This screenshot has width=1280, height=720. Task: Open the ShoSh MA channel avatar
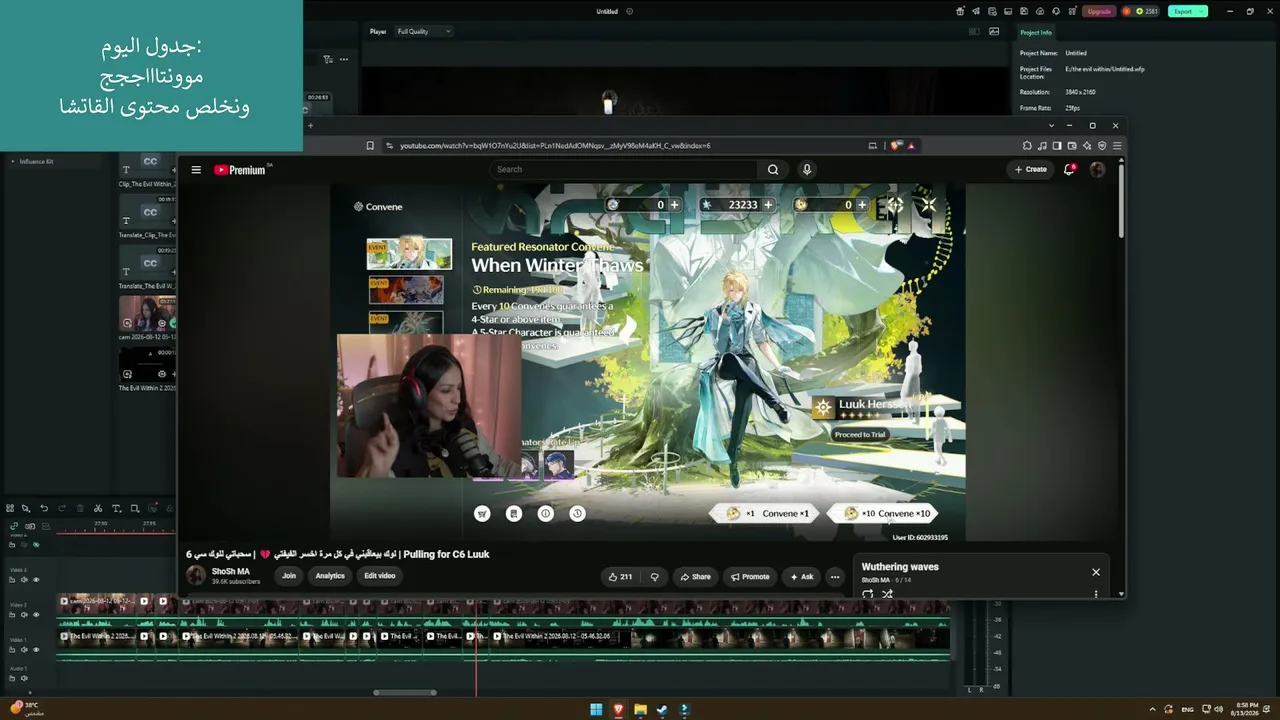(x=196, y=576)
